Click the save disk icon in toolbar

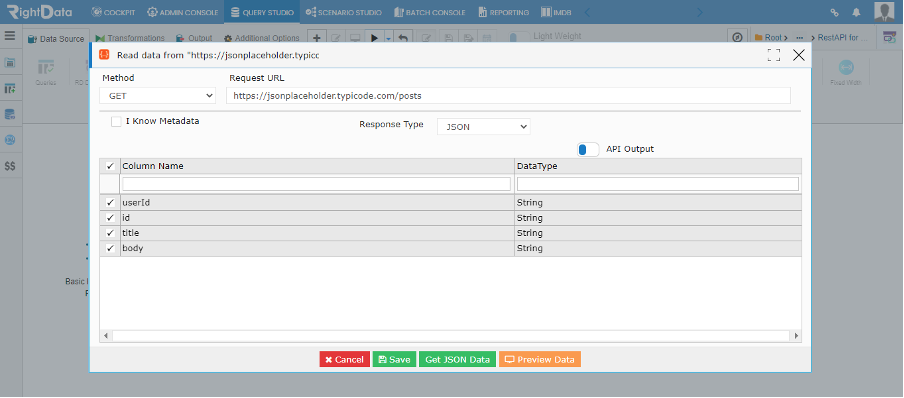(449, 38)
